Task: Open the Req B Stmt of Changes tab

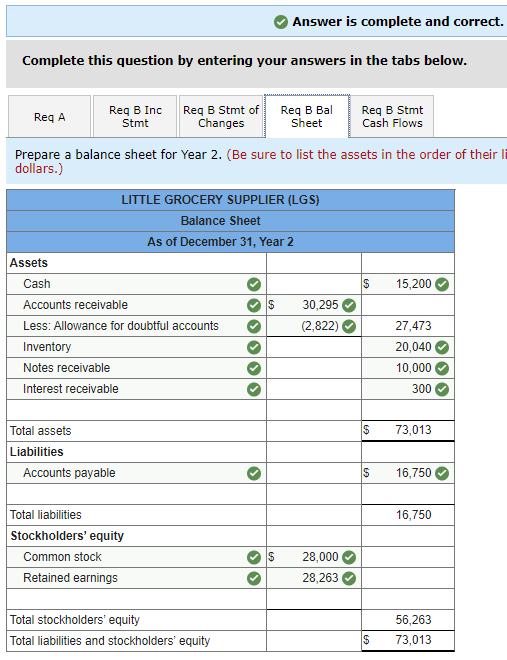Action: pos(221,117)
